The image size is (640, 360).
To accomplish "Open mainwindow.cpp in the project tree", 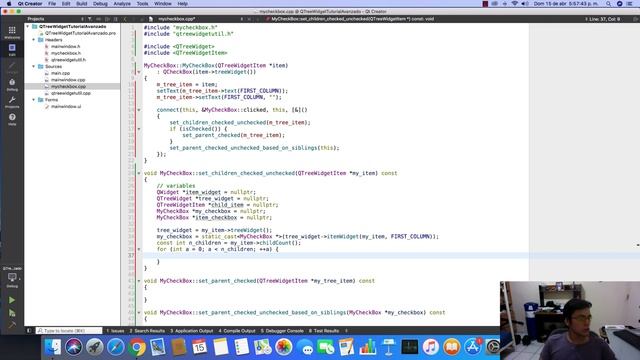I will pos(68,80).
